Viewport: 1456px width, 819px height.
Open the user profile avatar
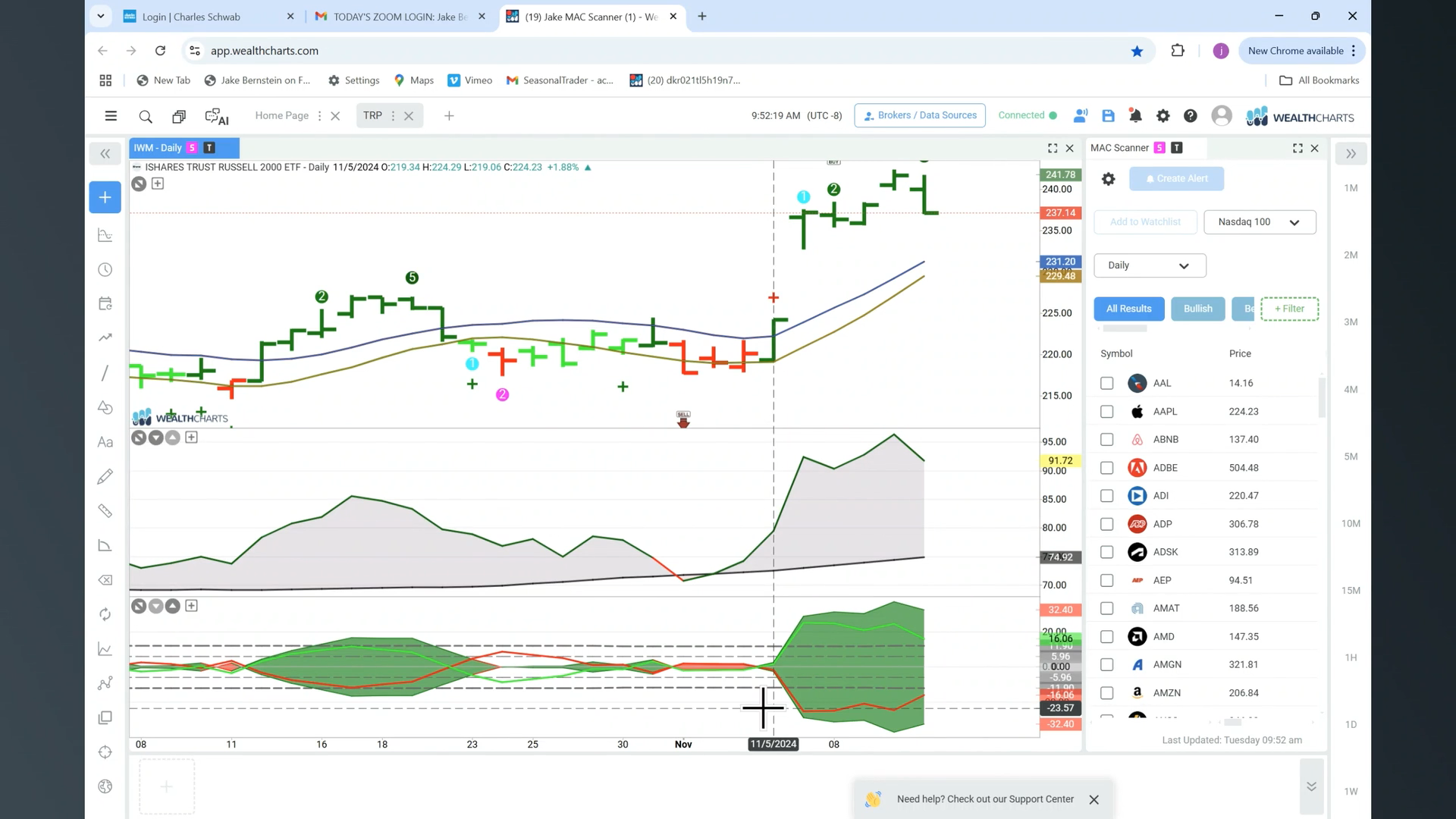[1222, 116]
